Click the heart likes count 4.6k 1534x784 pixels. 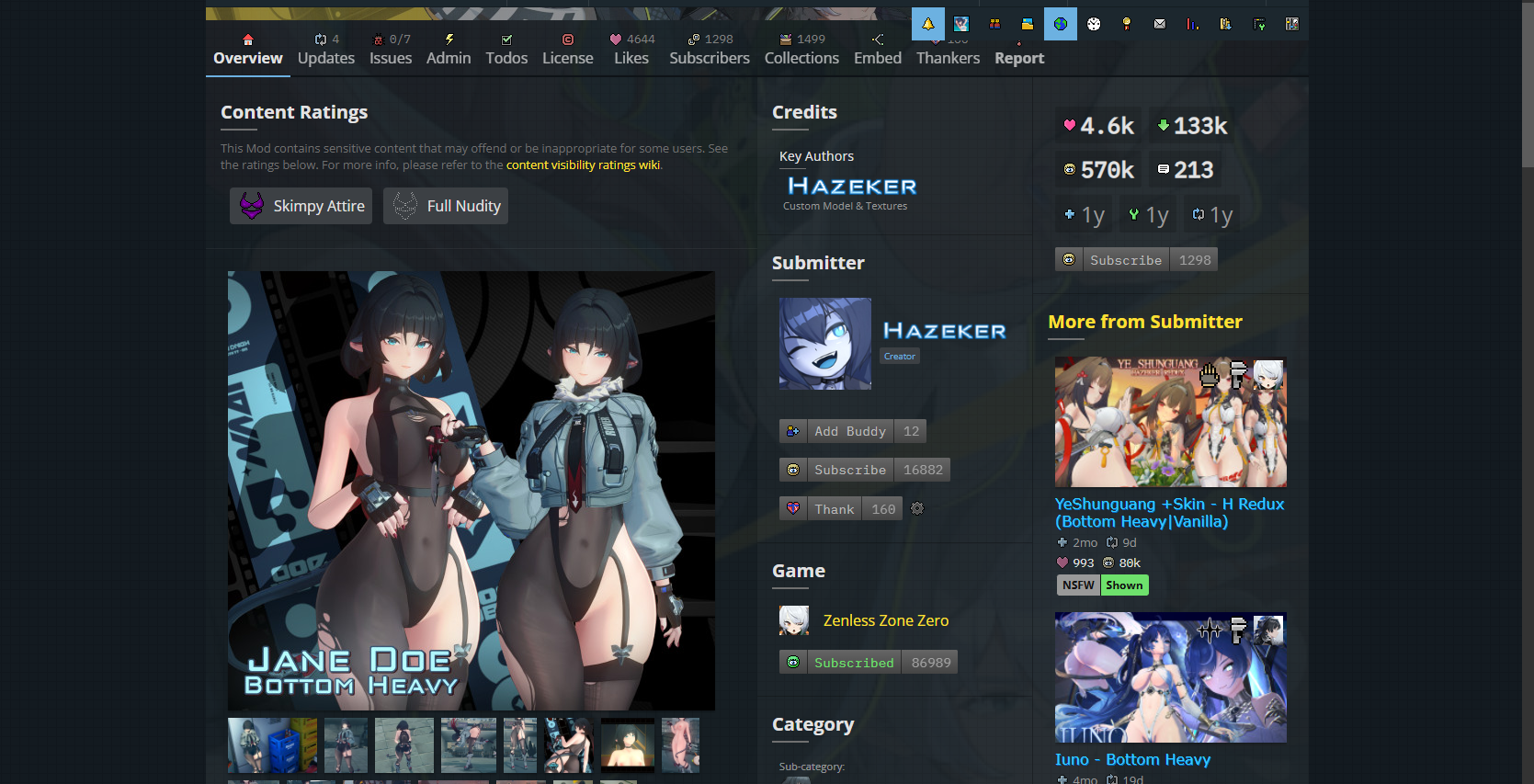point(1098,126)
